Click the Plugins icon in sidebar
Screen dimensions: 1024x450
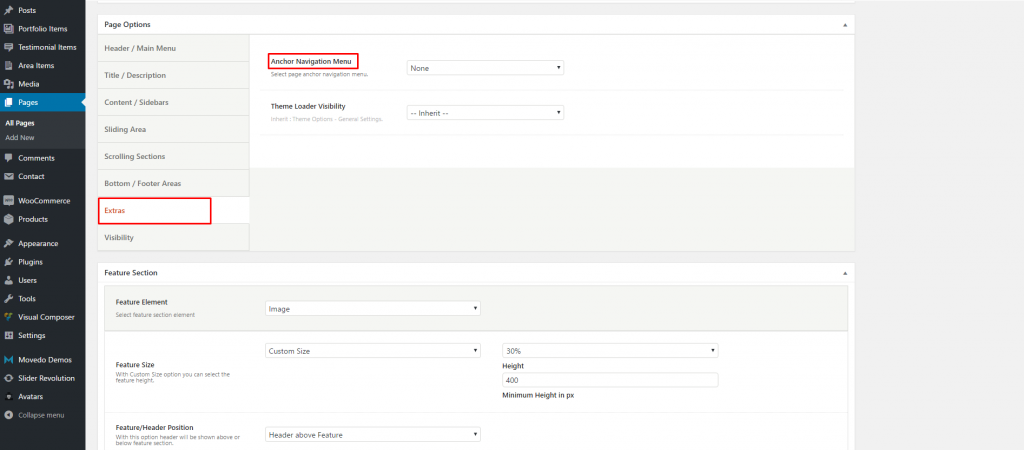pyautogui.click(x=9, y=262)
